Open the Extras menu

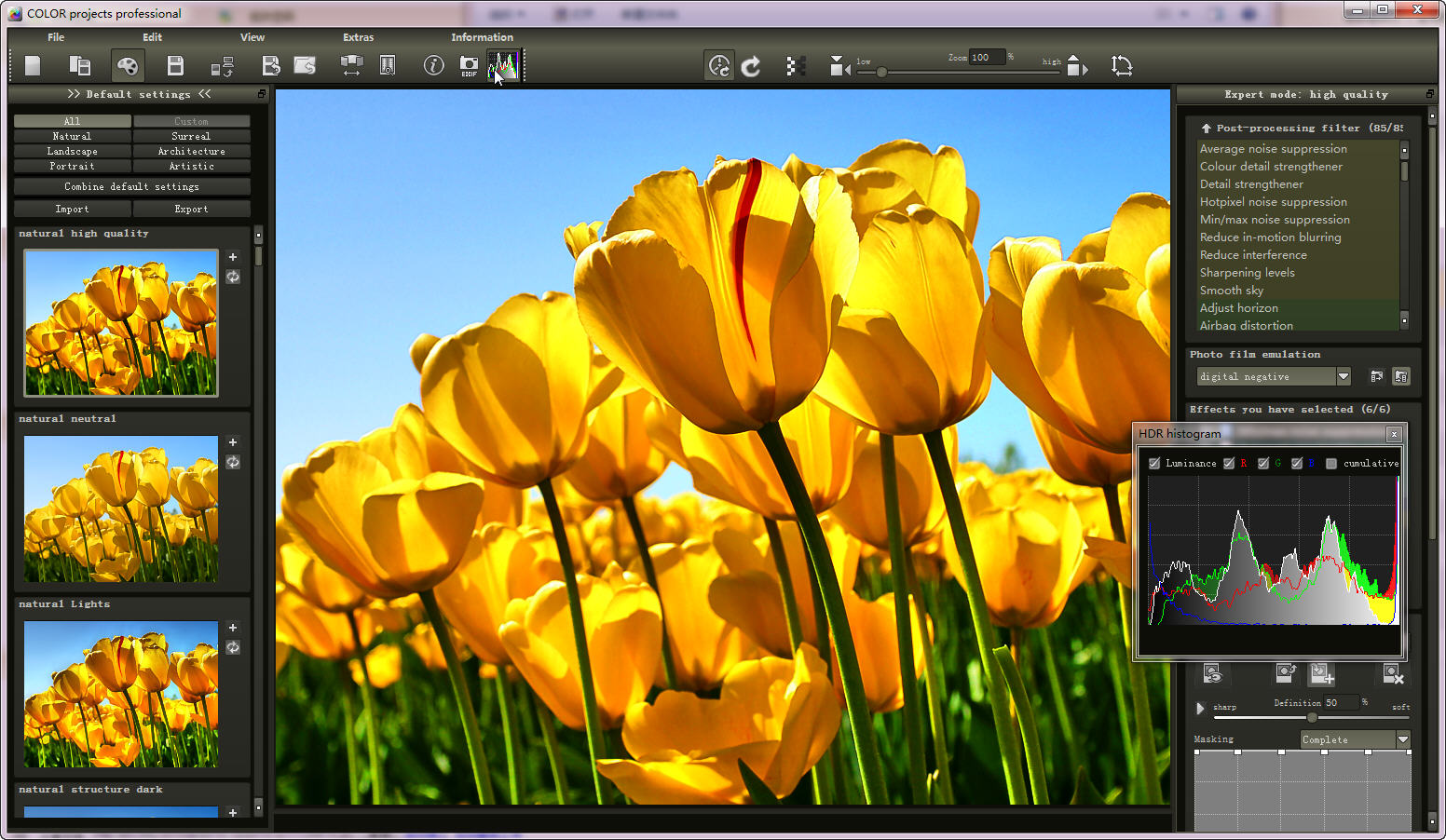click(359, 37)
